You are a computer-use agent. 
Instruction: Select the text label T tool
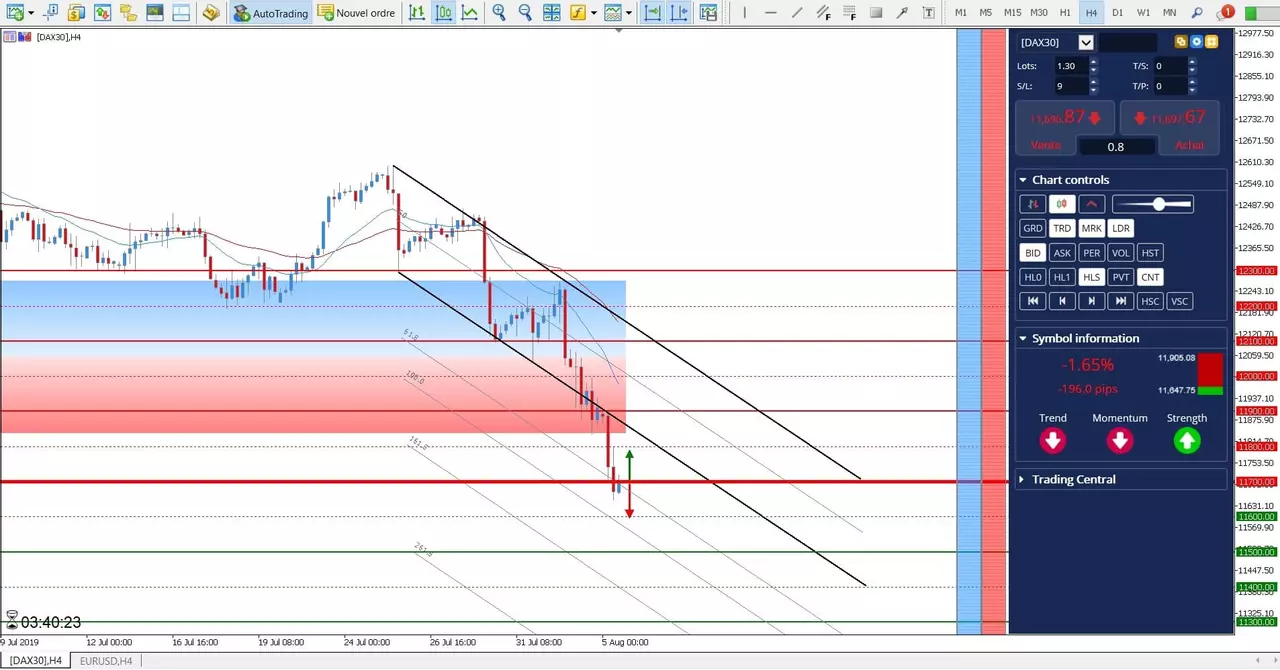click(x=928, y=13)
